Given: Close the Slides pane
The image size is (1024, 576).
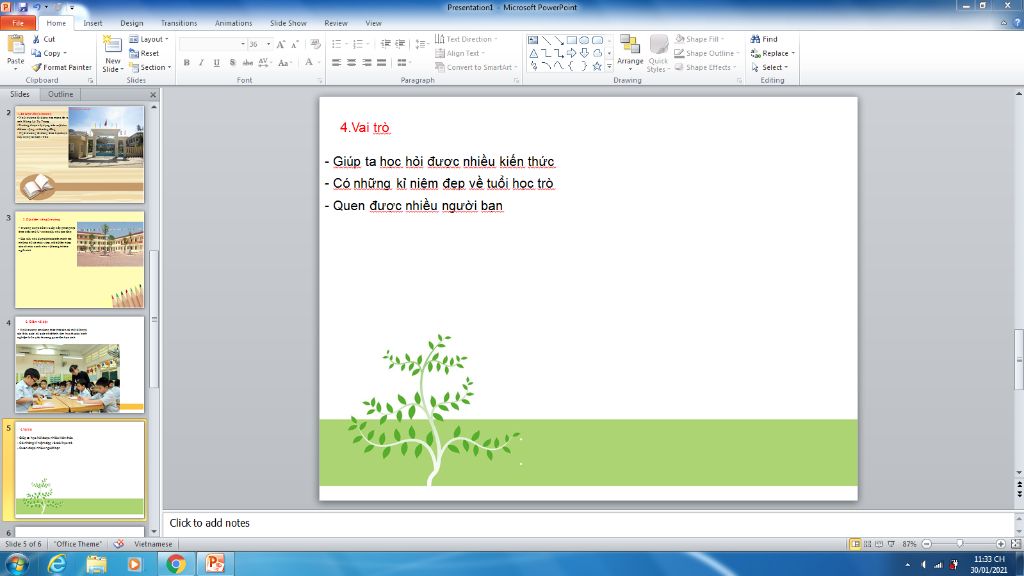Looking at the screenshot, I should [153, 95].
